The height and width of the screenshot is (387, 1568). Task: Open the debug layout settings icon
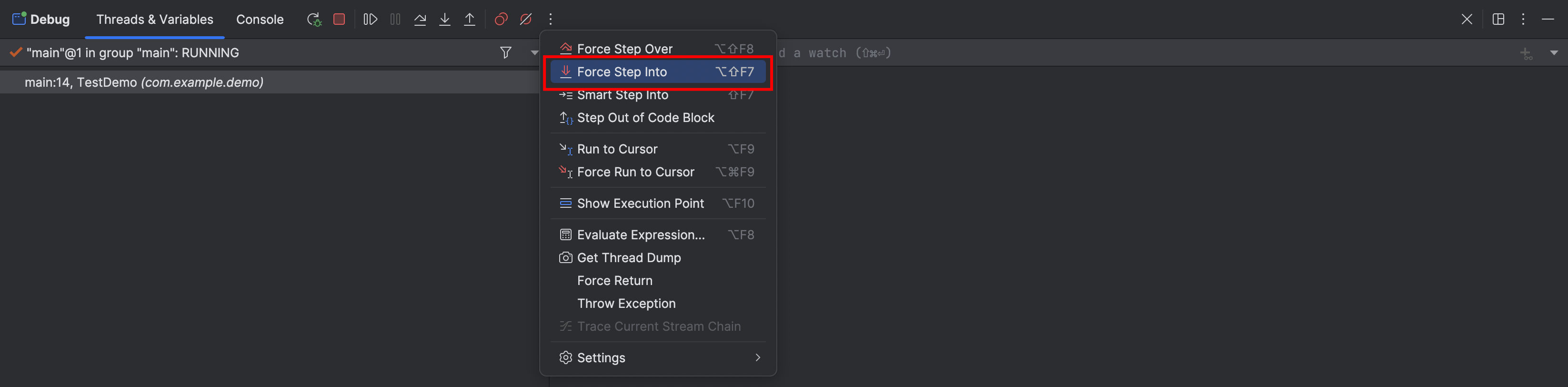point(1498,20)
